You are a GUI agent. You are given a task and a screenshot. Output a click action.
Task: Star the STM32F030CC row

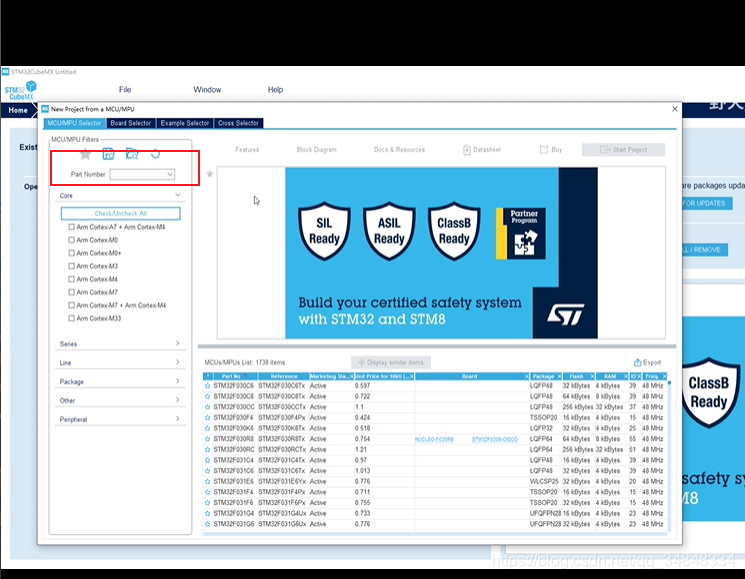[x=207, y=407]
